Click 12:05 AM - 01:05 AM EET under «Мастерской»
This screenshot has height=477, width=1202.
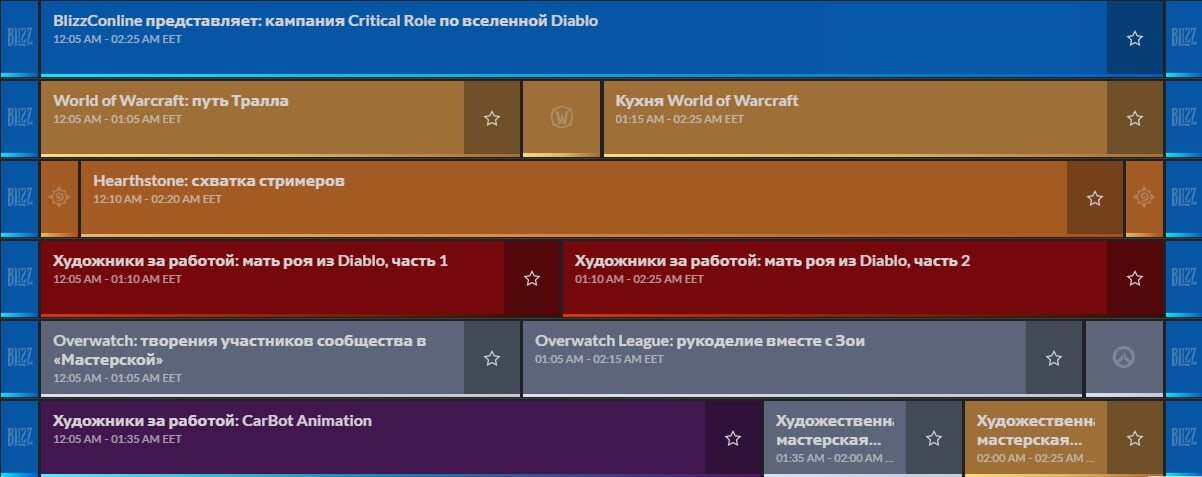(x=117, y=378)
